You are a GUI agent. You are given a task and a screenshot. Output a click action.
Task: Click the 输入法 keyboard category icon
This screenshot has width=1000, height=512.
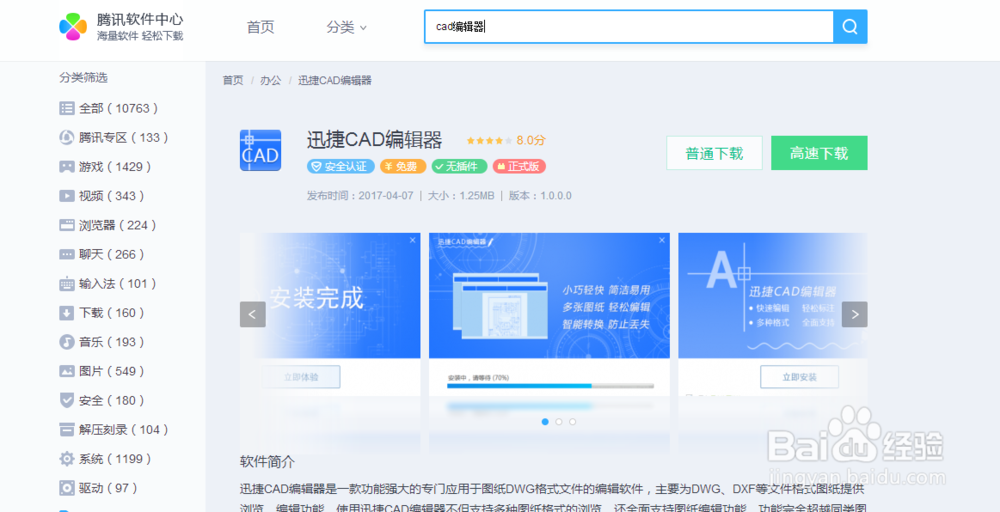[67, 284]
